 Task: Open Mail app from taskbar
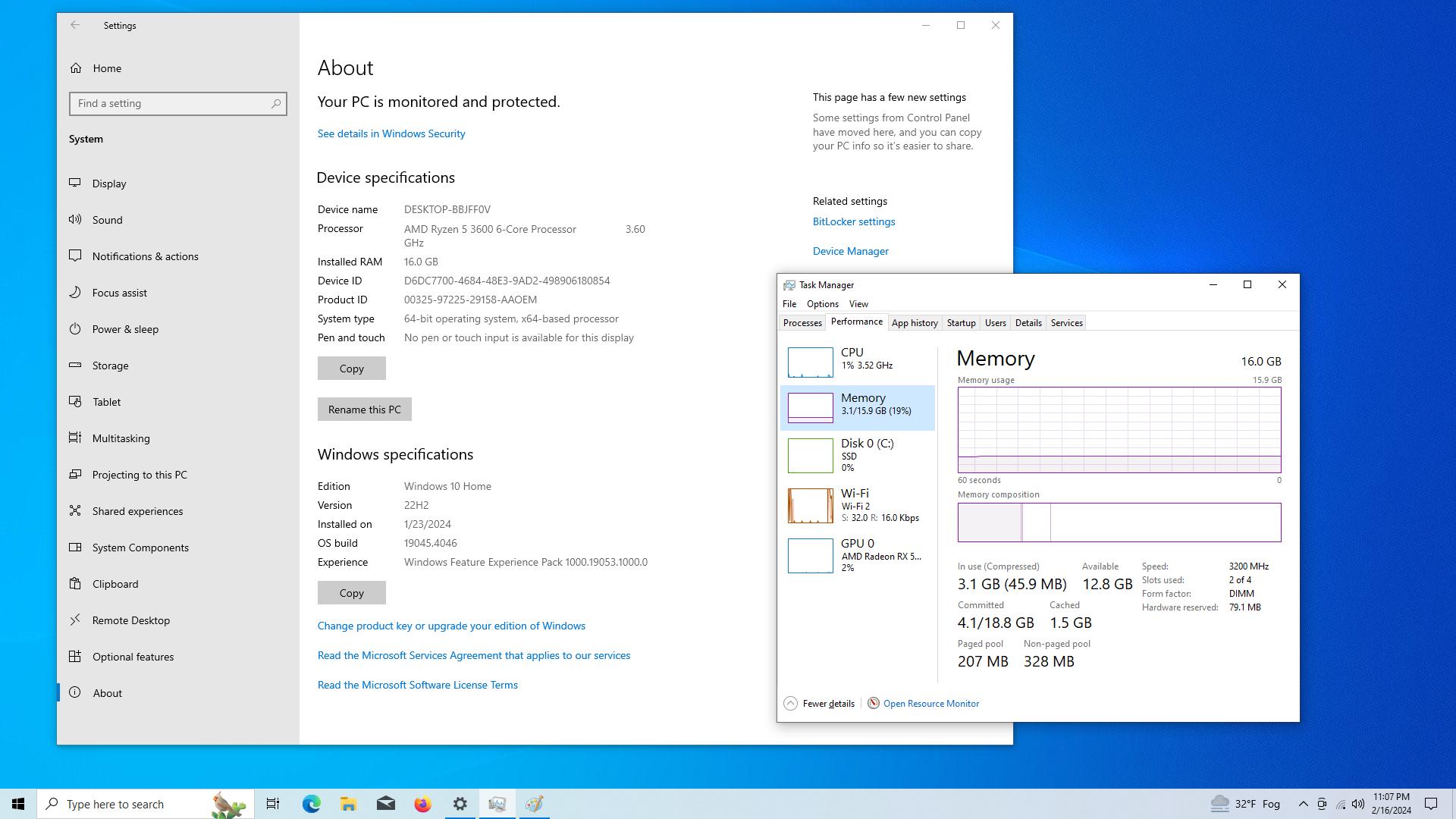pos(385,804)
